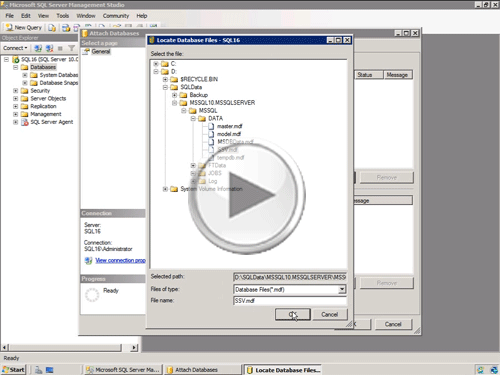This screenshot has width=500, height=375.
Task: Collapse the MSSQL10.MSSQLSERVER folder
Action: (x=174, y=103)
